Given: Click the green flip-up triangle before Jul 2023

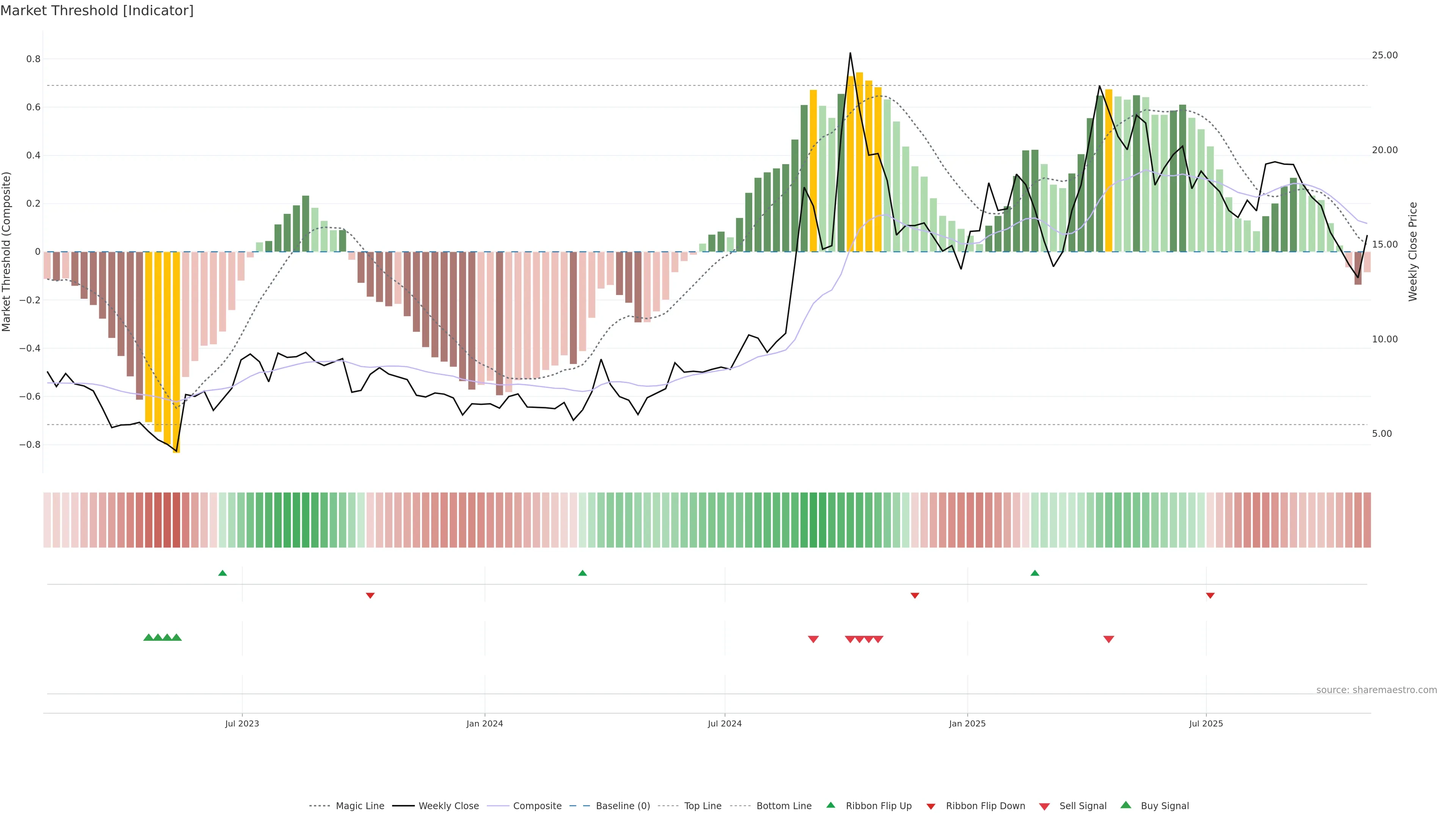Looking at the screenshot, I should 223,573.
